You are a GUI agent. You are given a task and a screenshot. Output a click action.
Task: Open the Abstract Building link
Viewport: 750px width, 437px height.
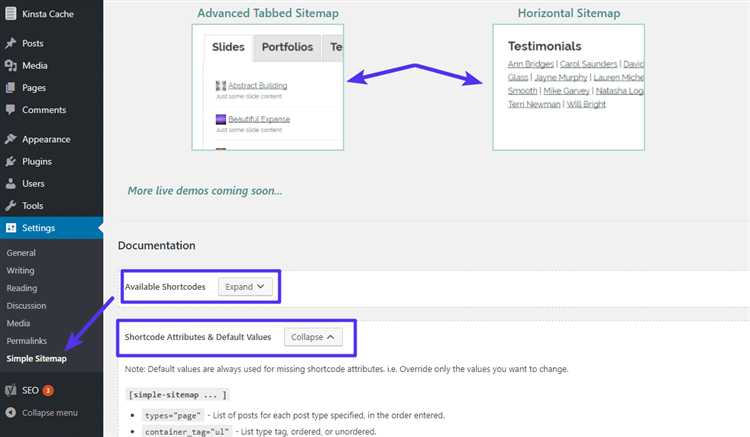(258, 86)
